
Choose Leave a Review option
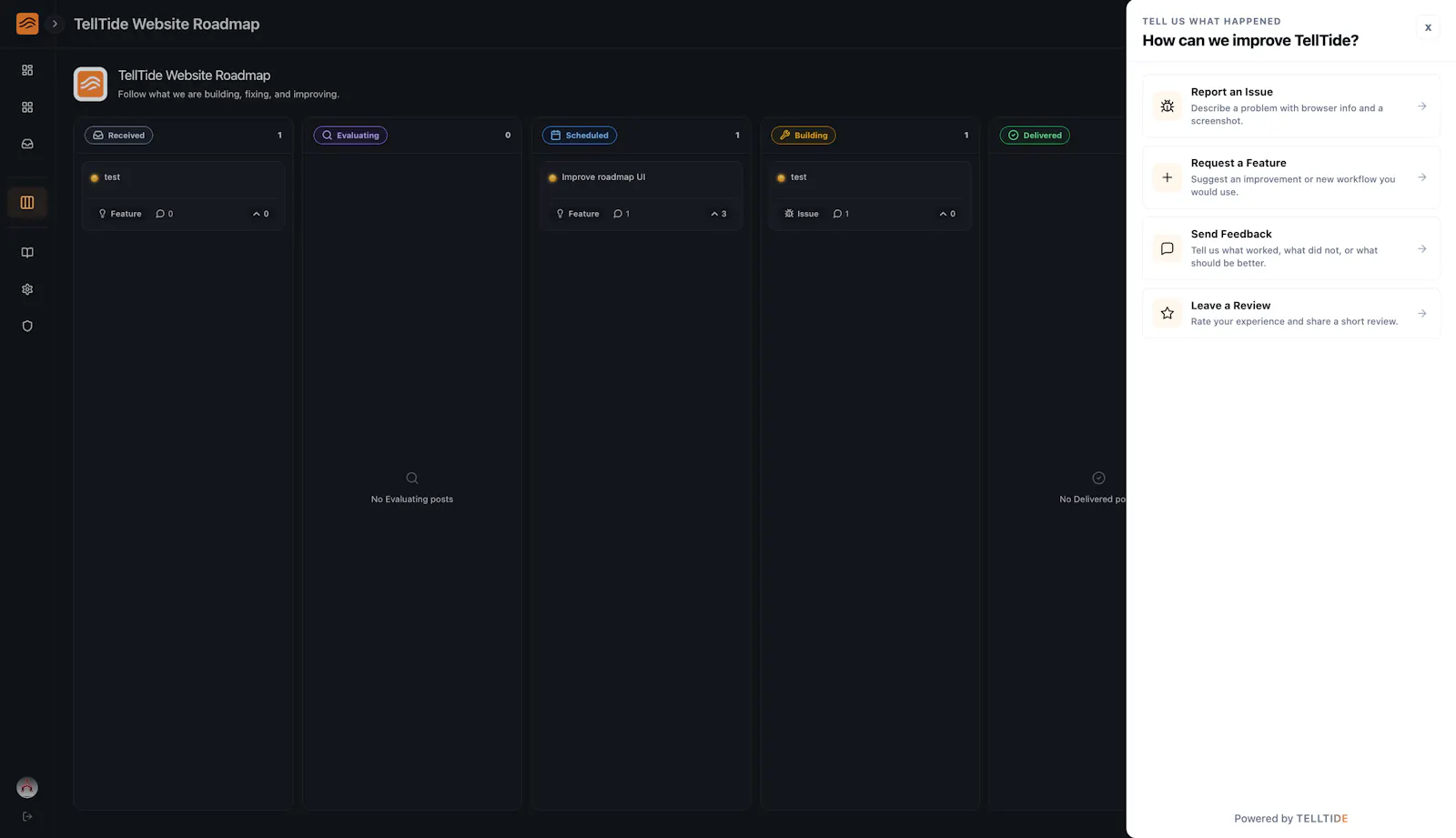click(x=1290, y=313)
